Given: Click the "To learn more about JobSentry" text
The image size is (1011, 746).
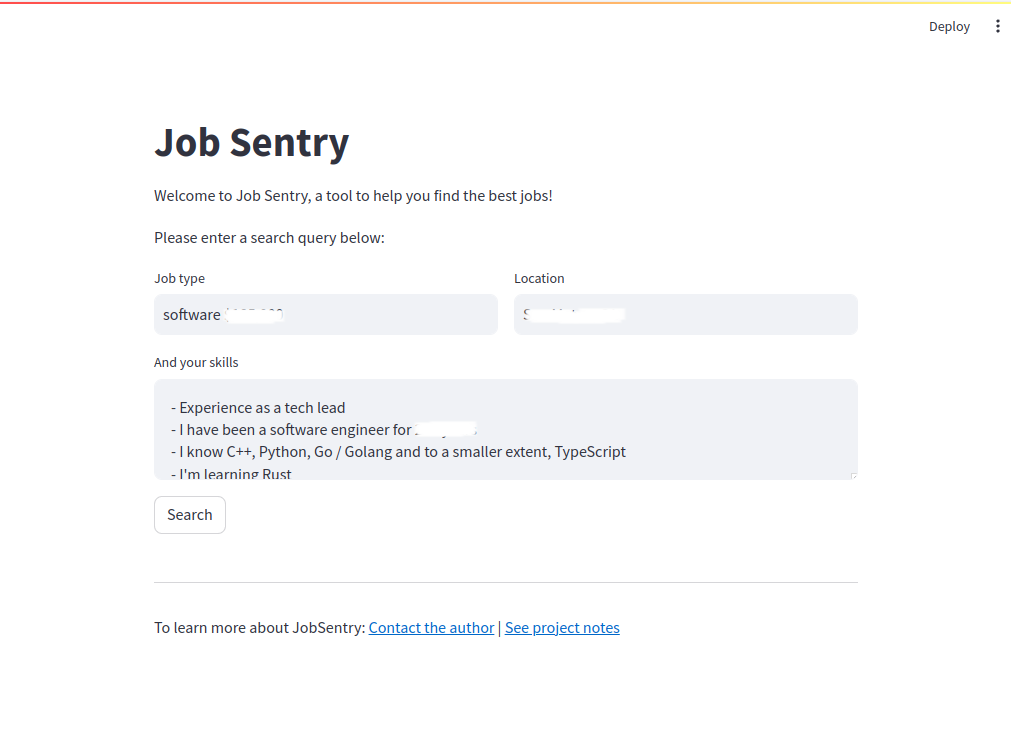Looking at the screenshot, I should click(259, 628).
